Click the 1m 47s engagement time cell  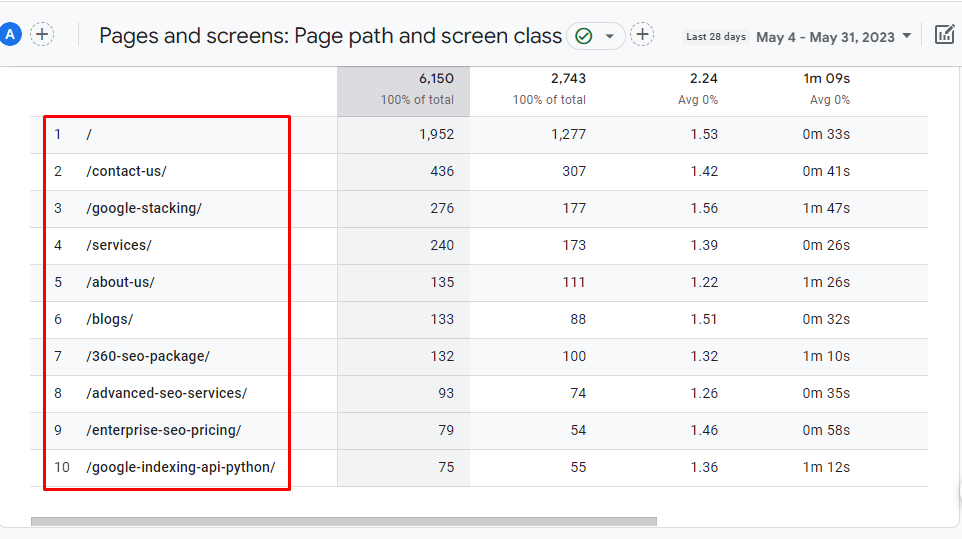coord(826,208)
